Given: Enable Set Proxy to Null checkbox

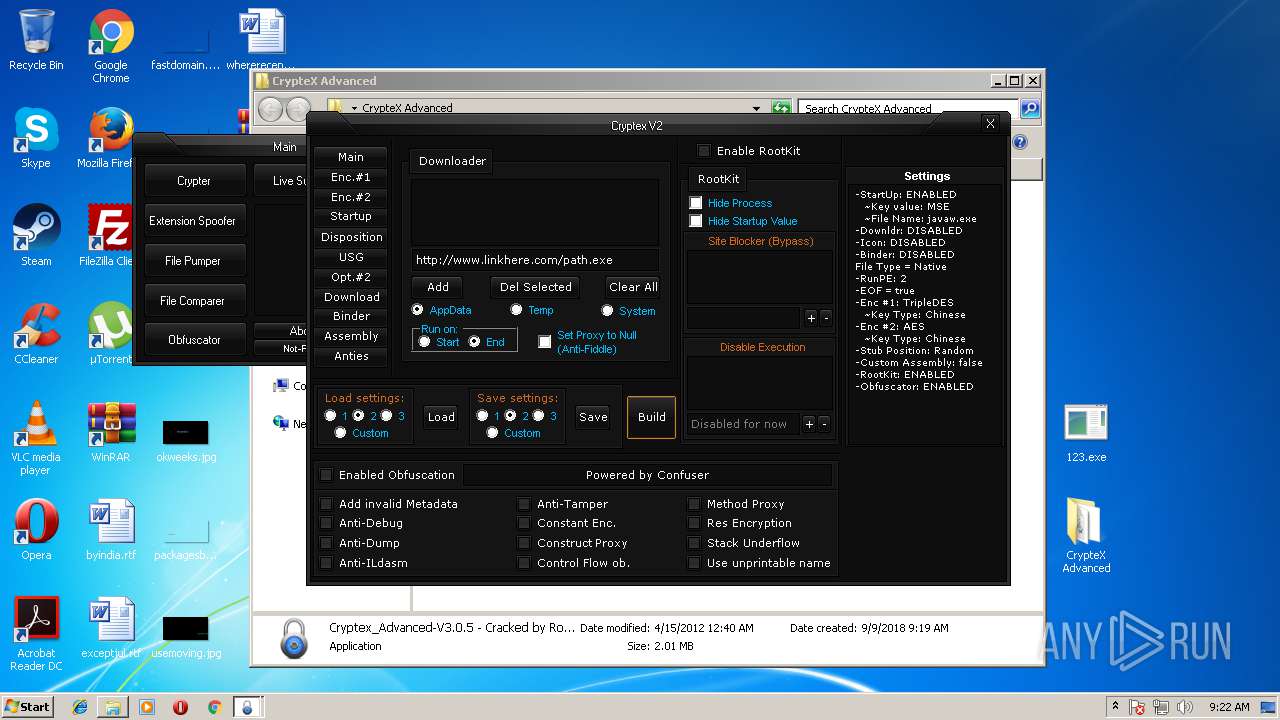Looking at the screenshot, I should 545,342.
